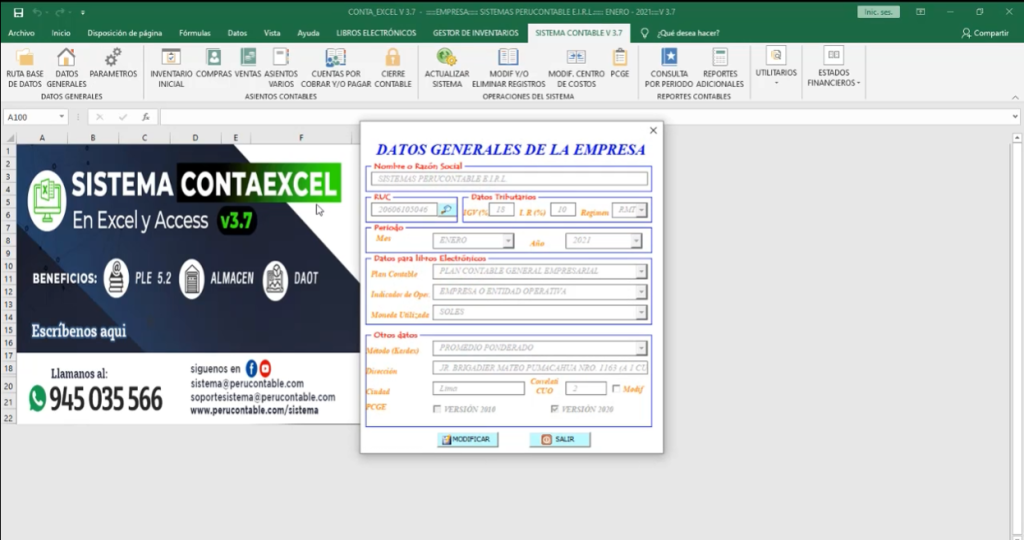Switch to the Datos tab

[x=237, y=33]
